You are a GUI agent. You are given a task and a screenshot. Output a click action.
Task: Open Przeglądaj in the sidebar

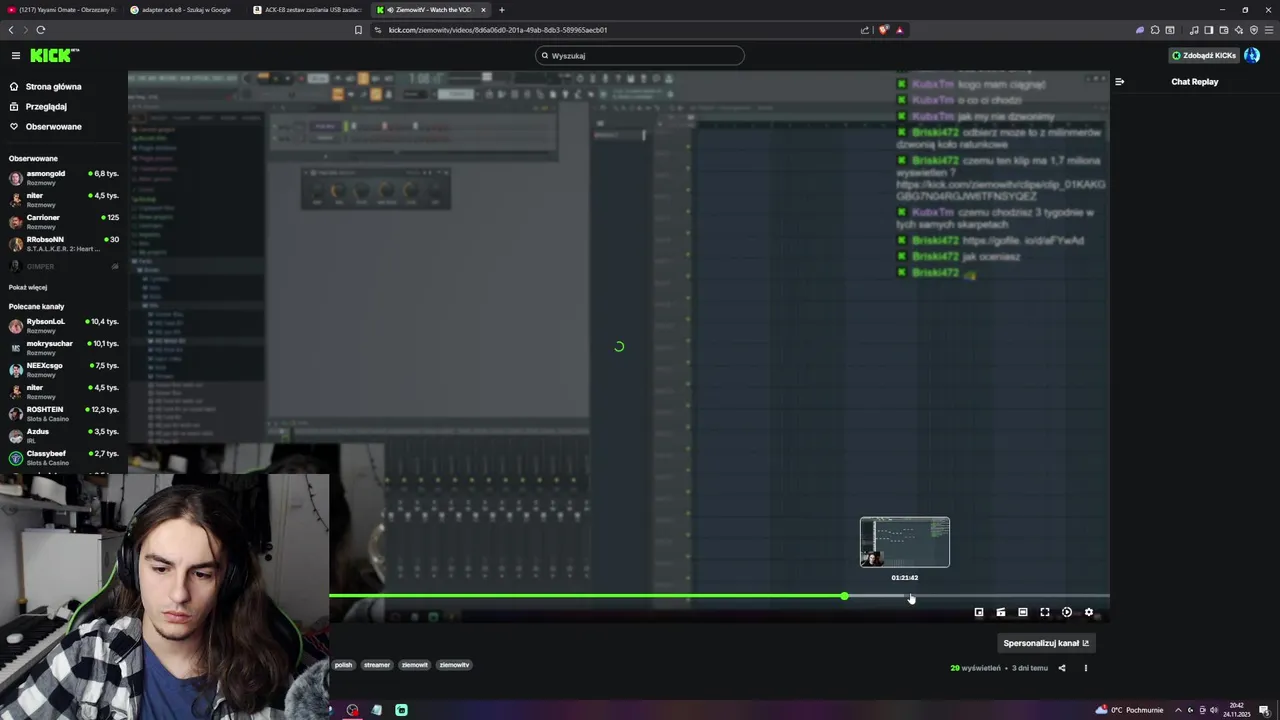[39, 107]
